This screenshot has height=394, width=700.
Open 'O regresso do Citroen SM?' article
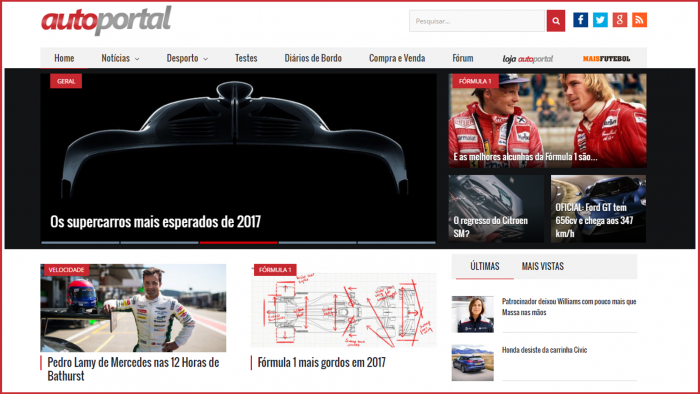tap(490, 227)
